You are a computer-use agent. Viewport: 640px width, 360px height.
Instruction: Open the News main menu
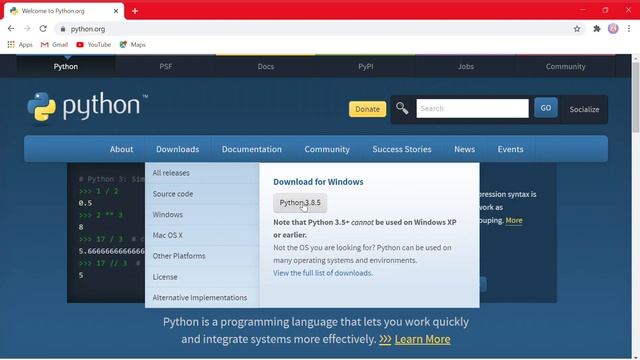(x=464, y=149)
